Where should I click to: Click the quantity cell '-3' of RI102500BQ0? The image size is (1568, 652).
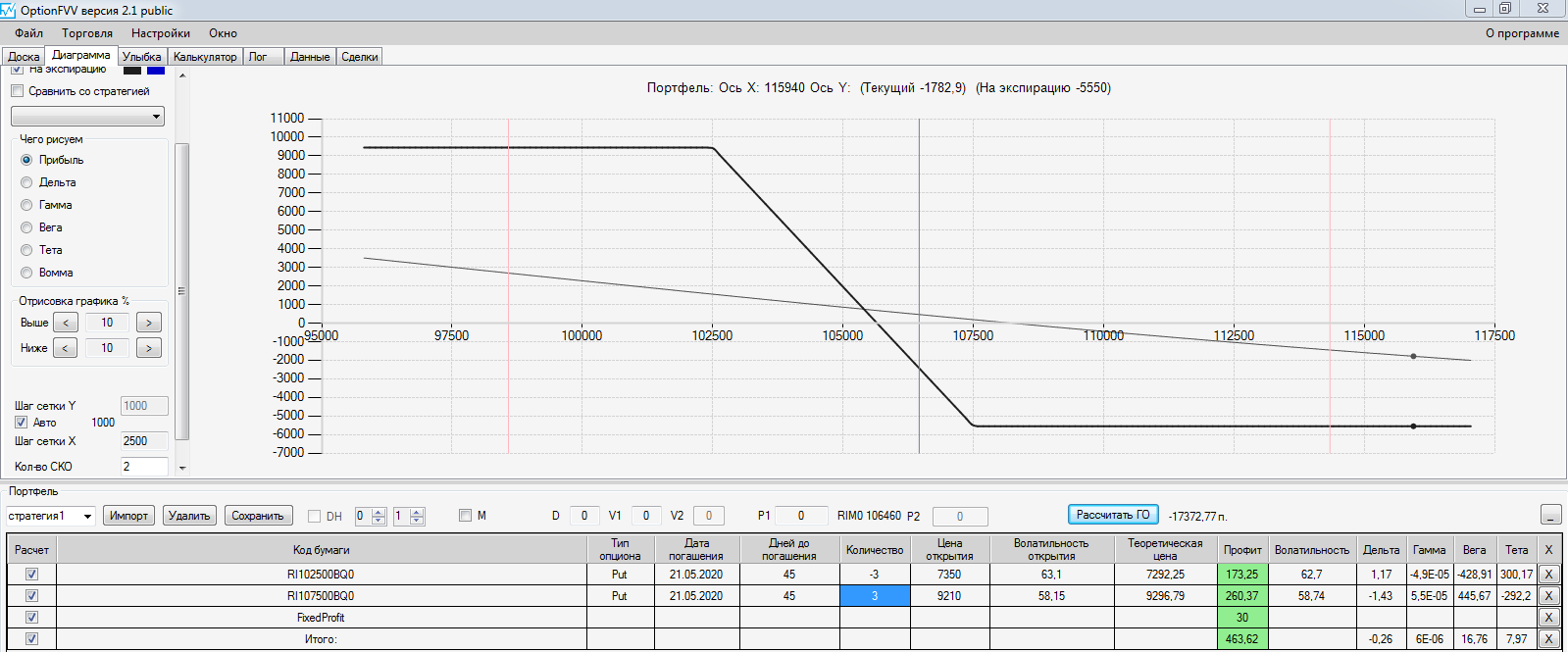pos(875,575)
